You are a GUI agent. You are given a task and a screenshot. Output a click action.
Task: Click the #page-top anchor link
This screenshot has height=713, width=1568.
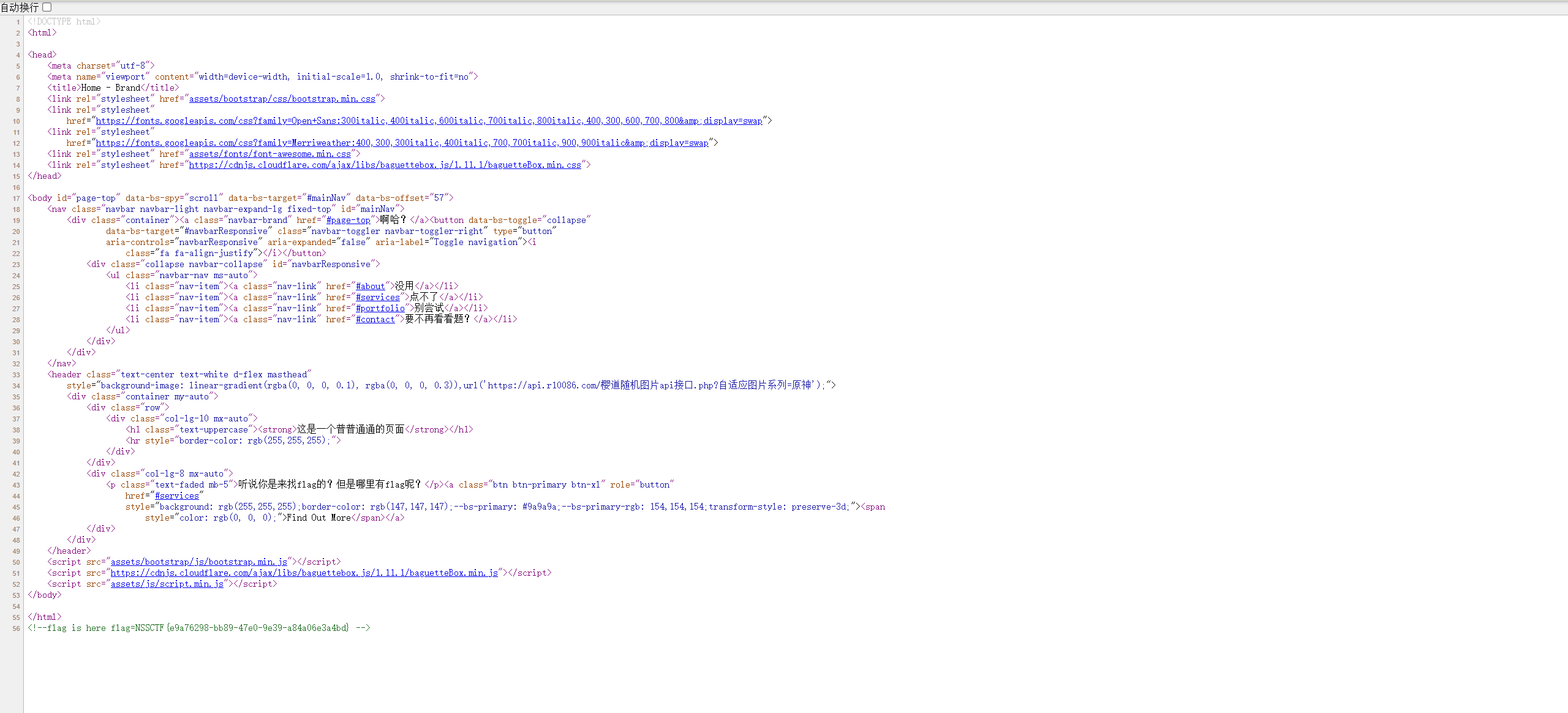(x=348, y=220)
